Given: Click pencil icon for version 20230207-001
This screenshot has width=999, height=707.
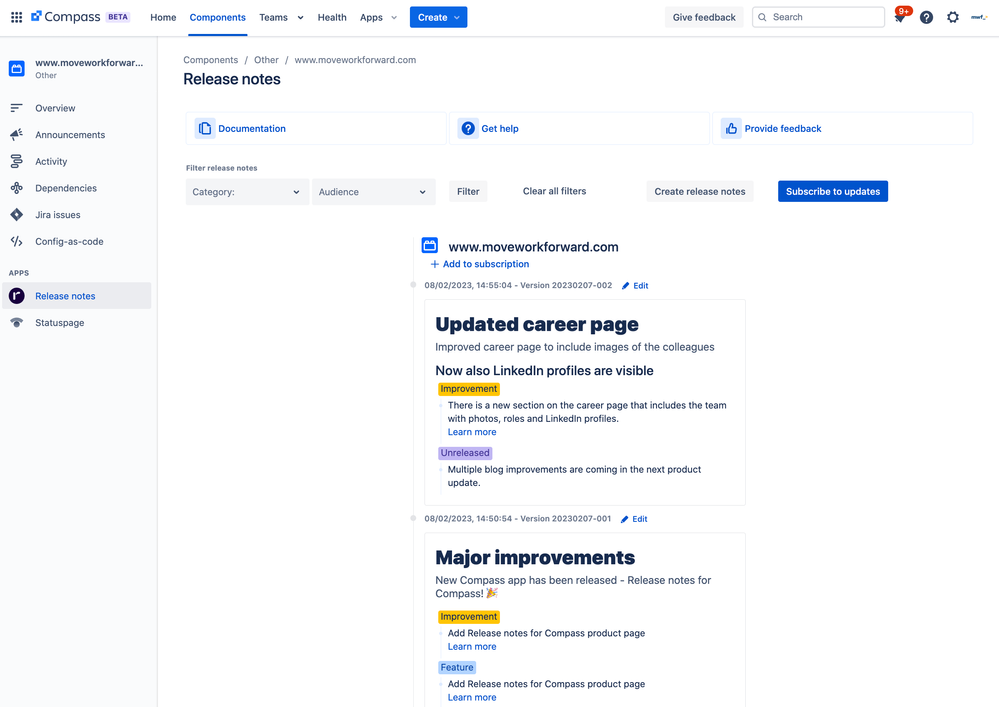Looking at the screenshot, I should 624,519.
